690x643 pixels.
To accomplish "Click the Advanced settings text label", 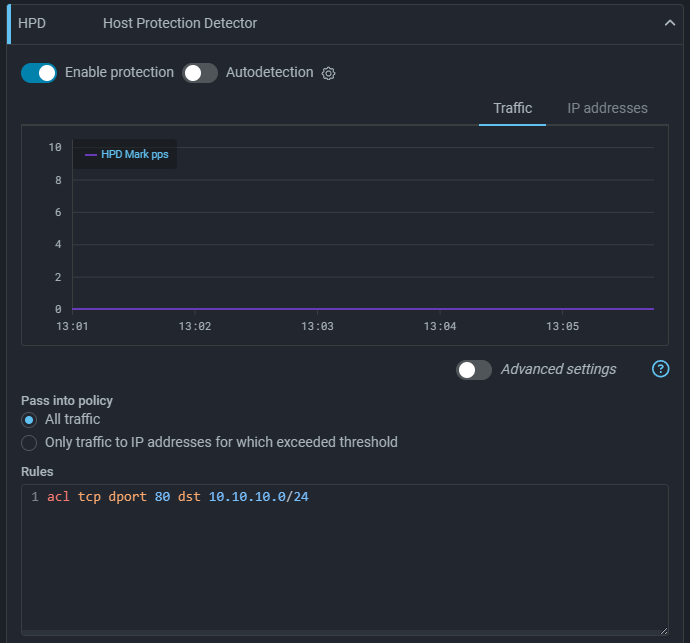I will pos(558,370).
